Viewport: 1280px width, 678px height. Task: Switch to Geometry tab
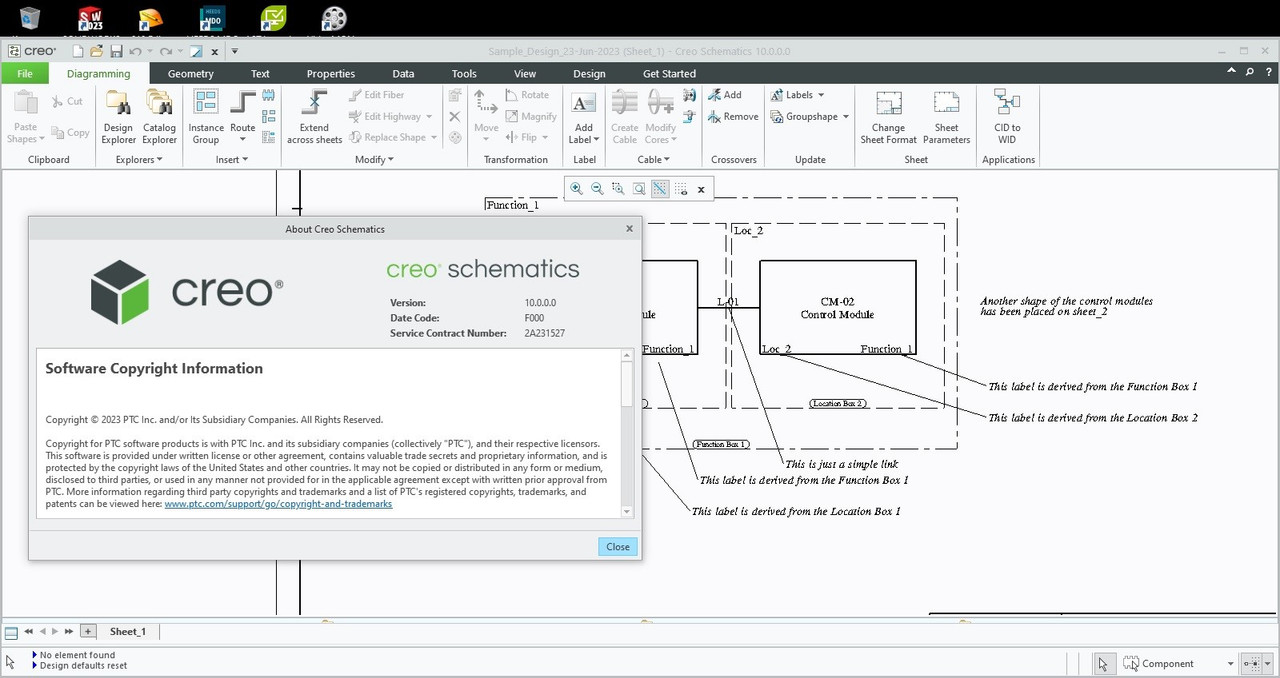(x=190, y=73)
